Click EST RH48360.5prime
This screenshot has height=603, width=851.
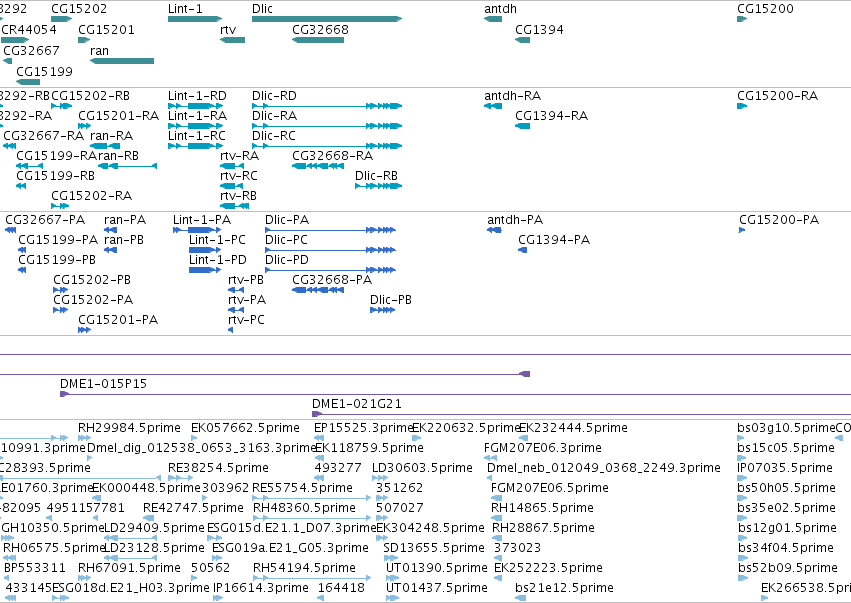click(x=304, y=507)
